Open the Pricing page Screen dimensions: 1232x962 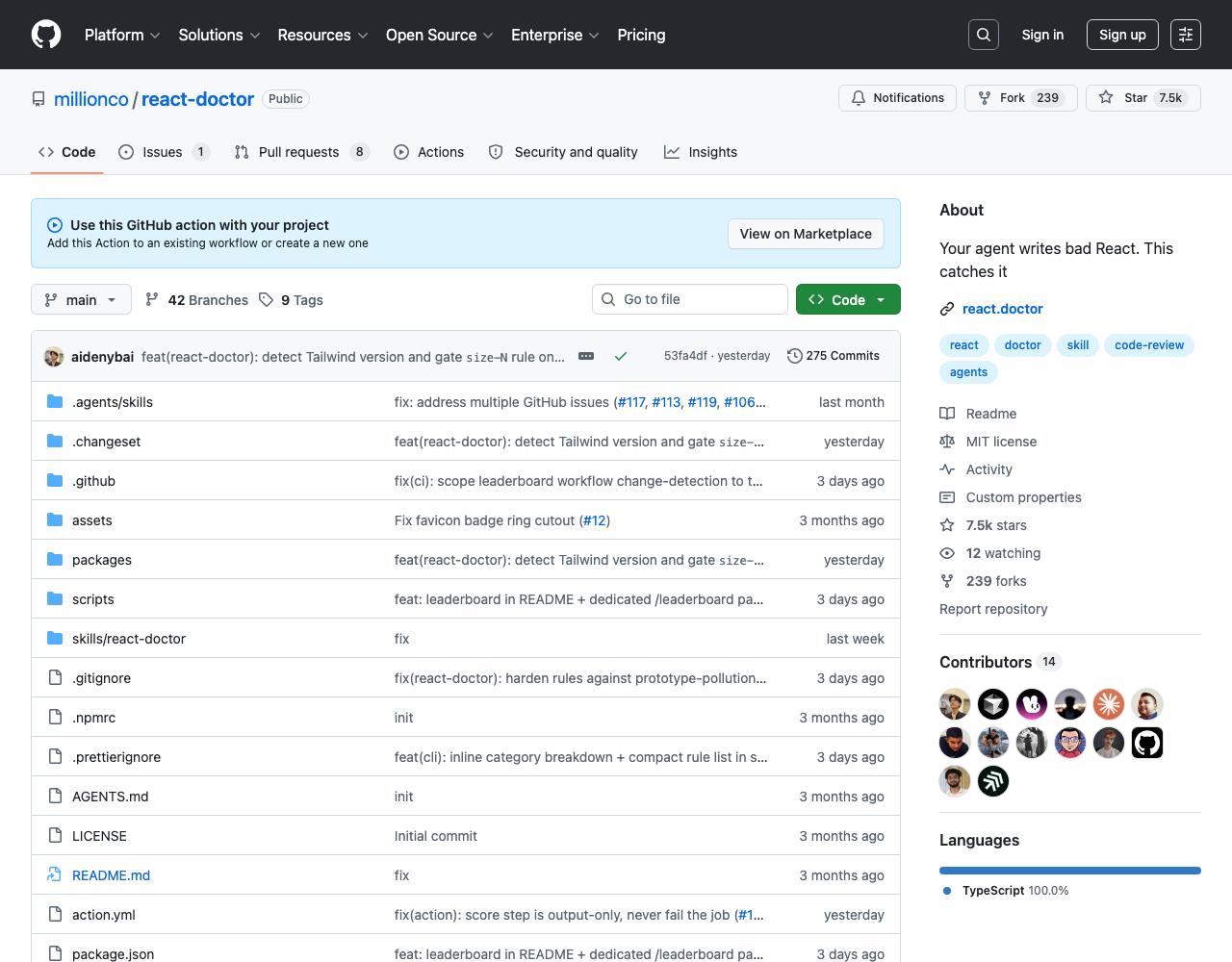[641, 35]
